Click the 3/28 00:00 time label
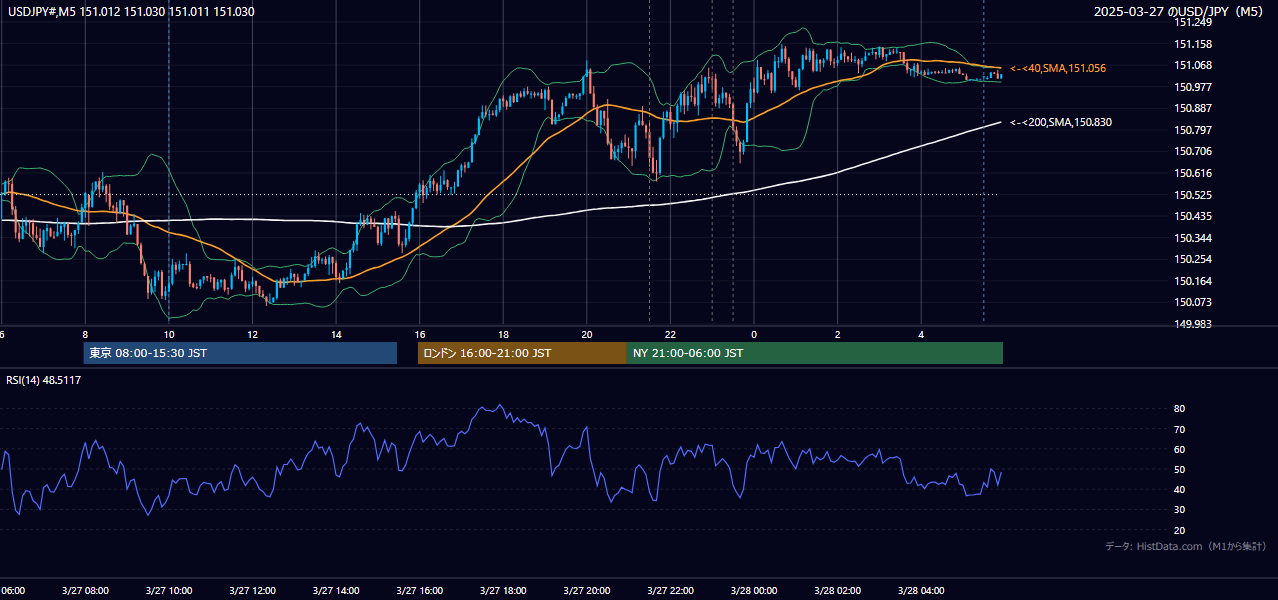 tap(753, 590)
